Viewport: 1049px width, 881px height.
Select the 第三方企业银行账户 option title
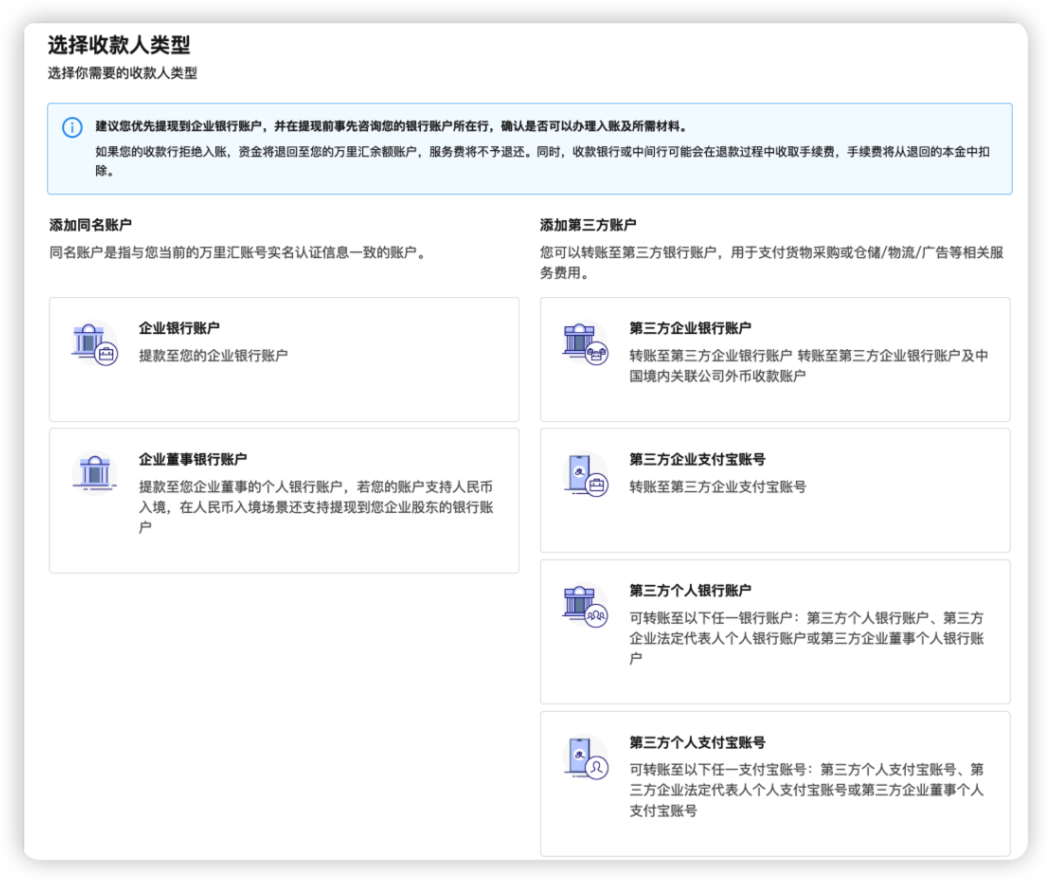tap(690, 328)
